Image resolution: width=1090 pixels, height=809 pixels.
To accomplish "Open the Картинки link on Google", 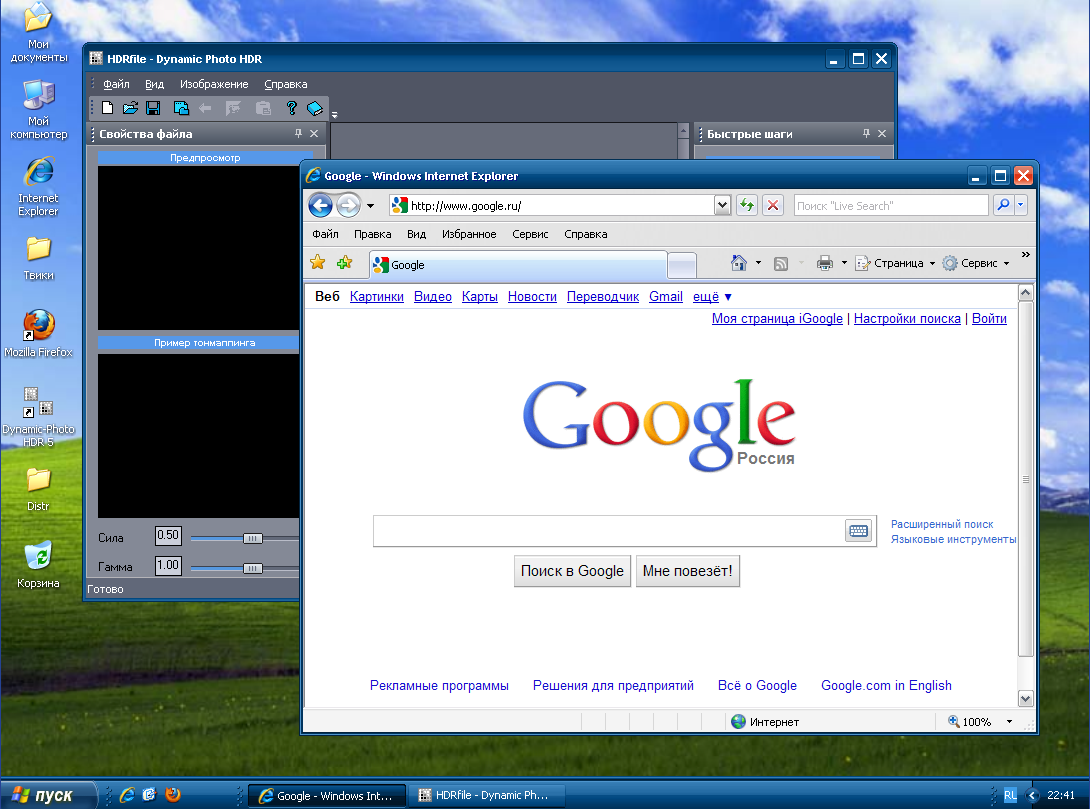I will pyautogui.click(x=377, y=297).
